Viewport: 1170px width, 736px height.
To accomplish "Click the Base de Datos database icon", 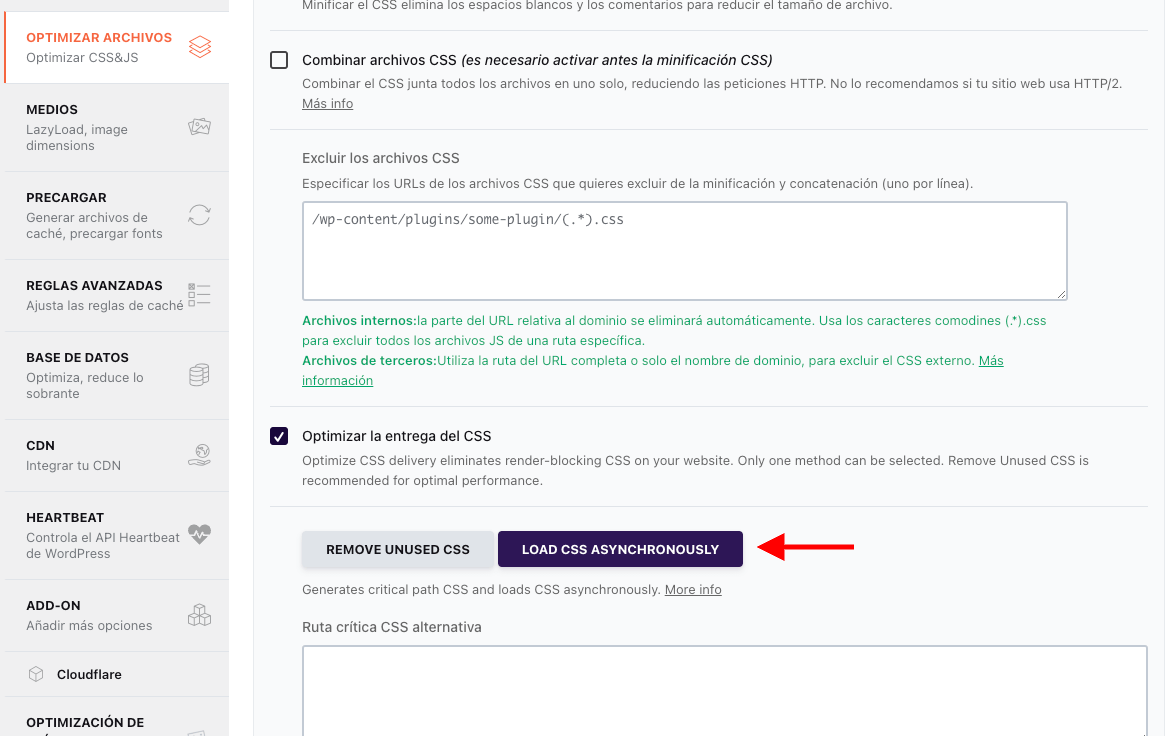I will 199,375.
